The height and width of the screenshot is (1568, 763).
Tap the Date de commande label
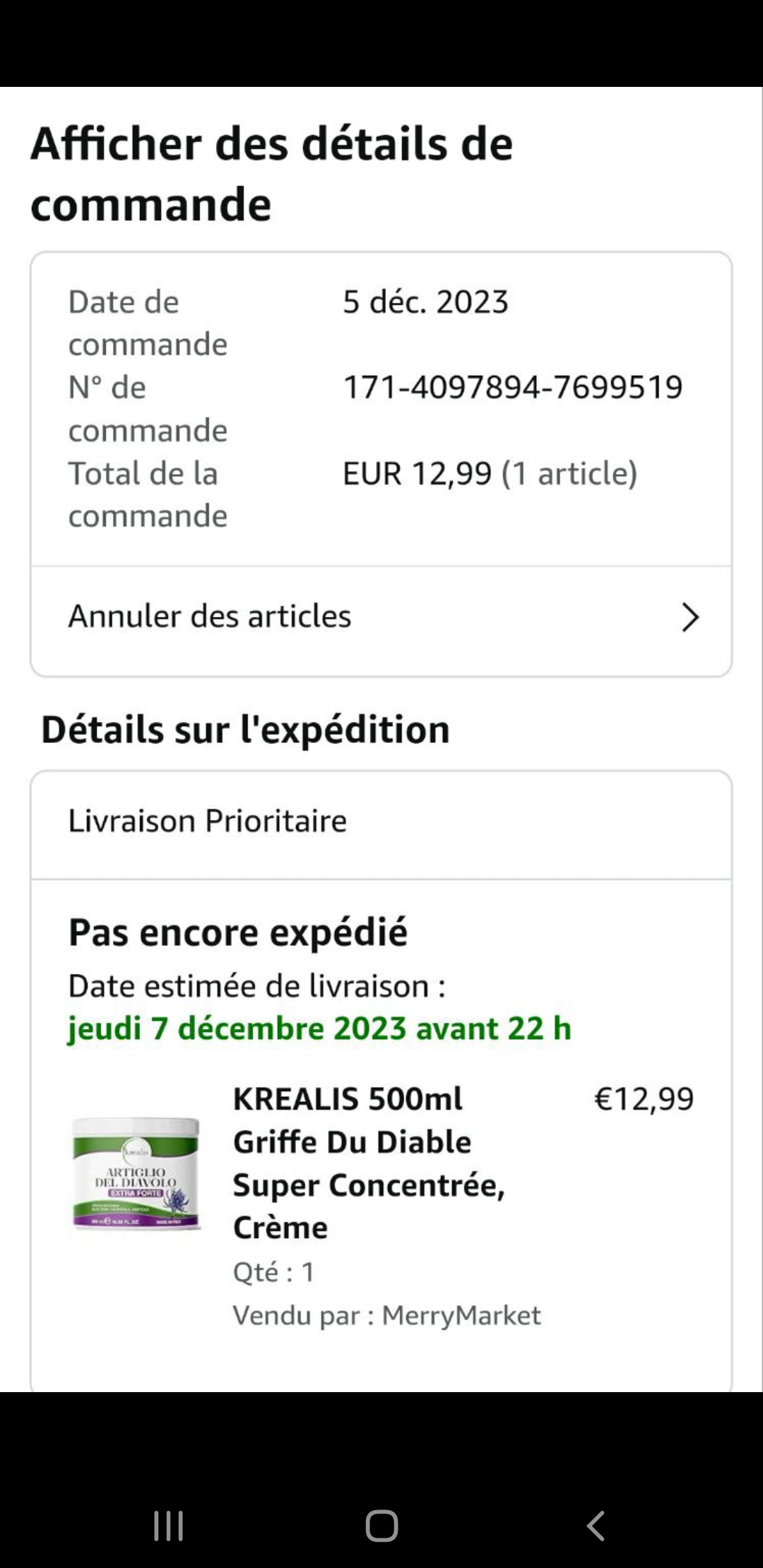pyautogui.click(x=148, y=323)
